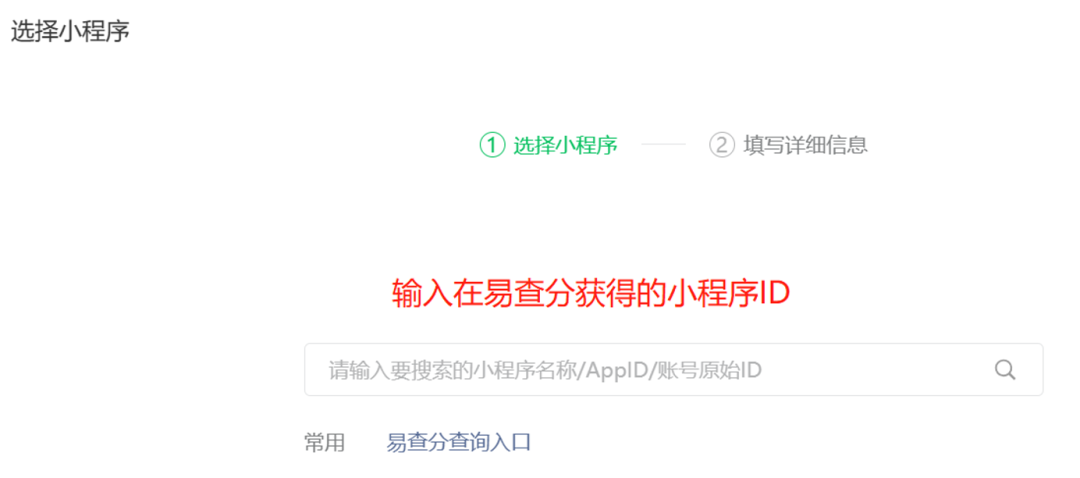The image size is (1080, 478).
Task: Click the red 输入在易查分获得的小程序ID text
Action: pos(590,293)
